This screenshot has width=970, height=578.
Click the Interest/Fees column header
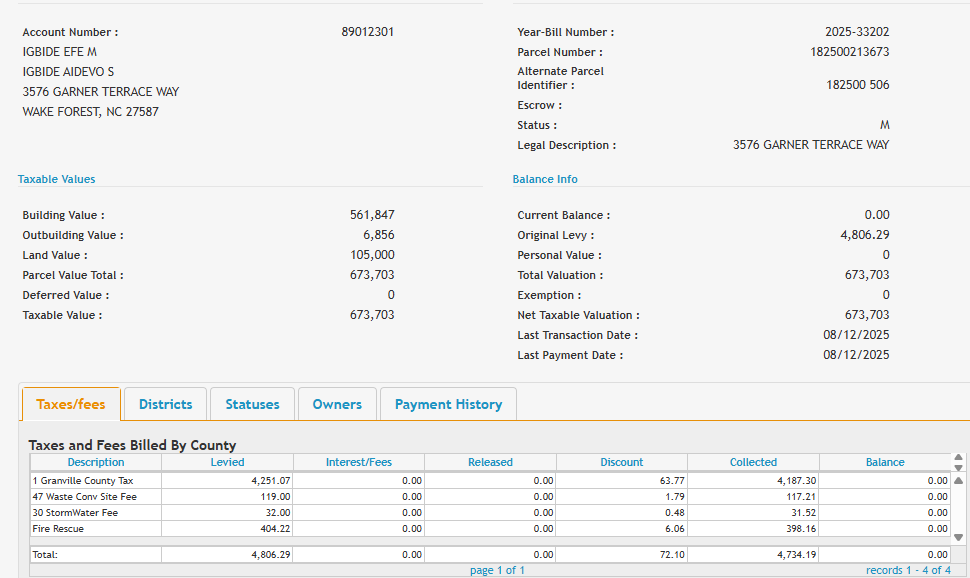[x=359, y=462]
